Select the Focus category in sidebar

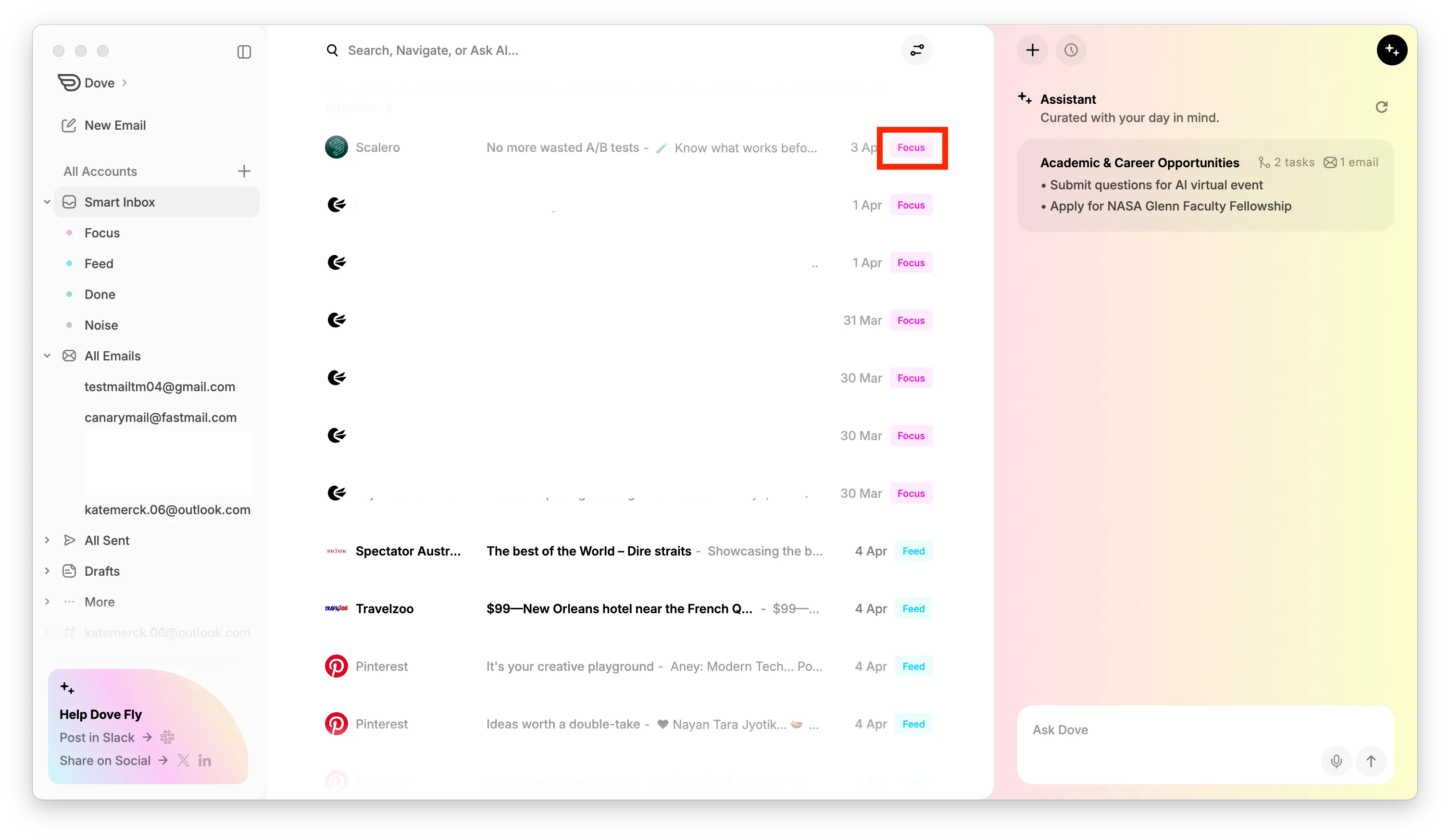[x=102, y=233]
